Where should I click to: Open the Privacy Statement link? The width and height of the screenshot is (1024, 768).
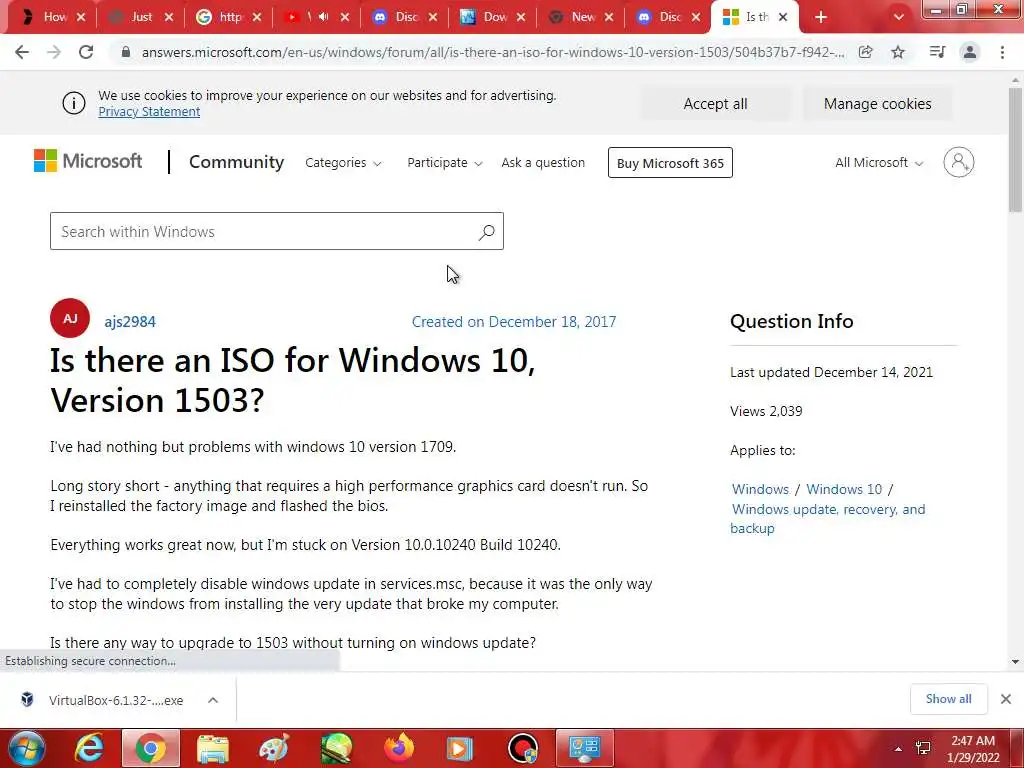coord(149,112)
